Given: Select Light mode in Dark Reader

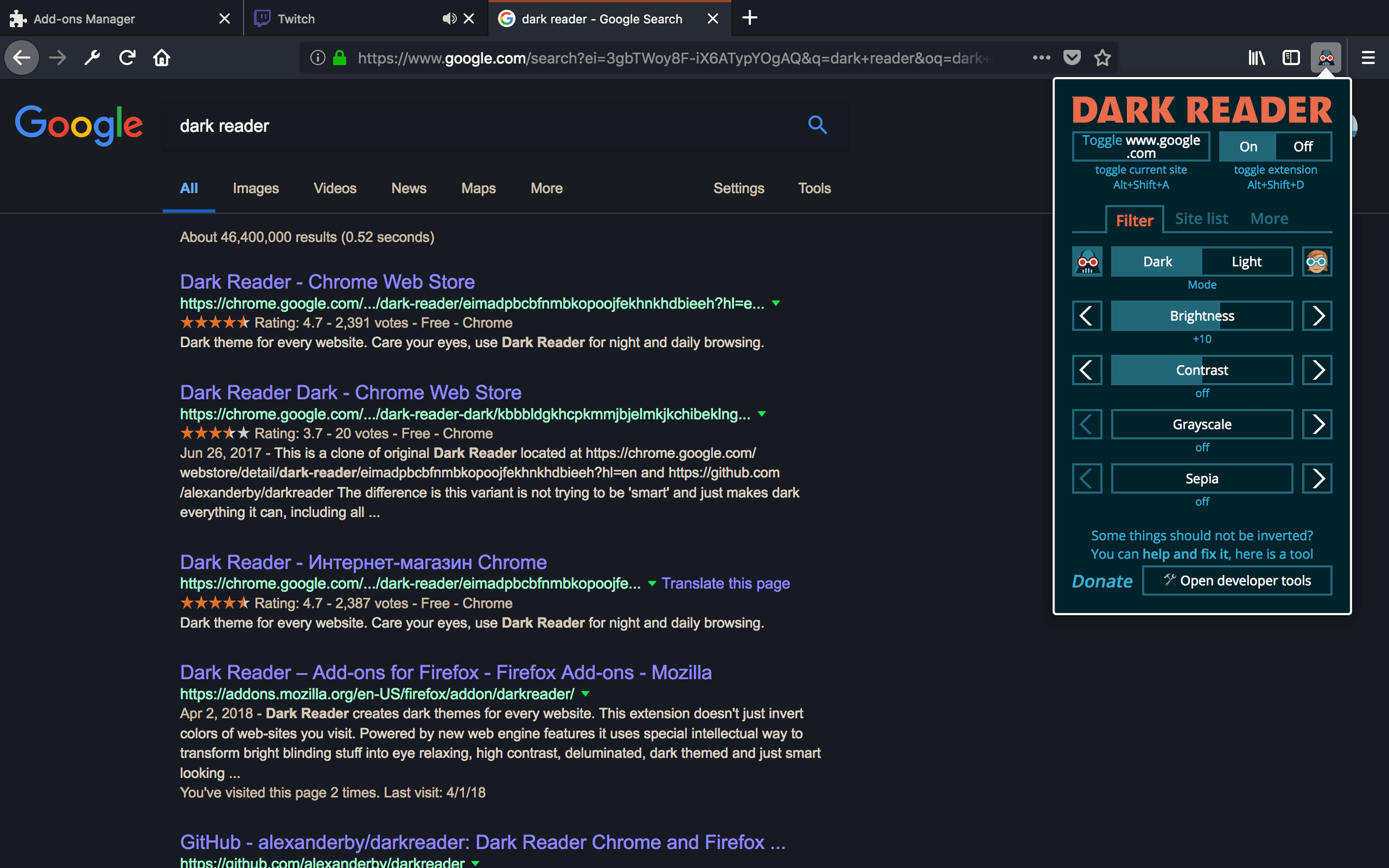Looking at the screenshot, I should click(1246, 262).
